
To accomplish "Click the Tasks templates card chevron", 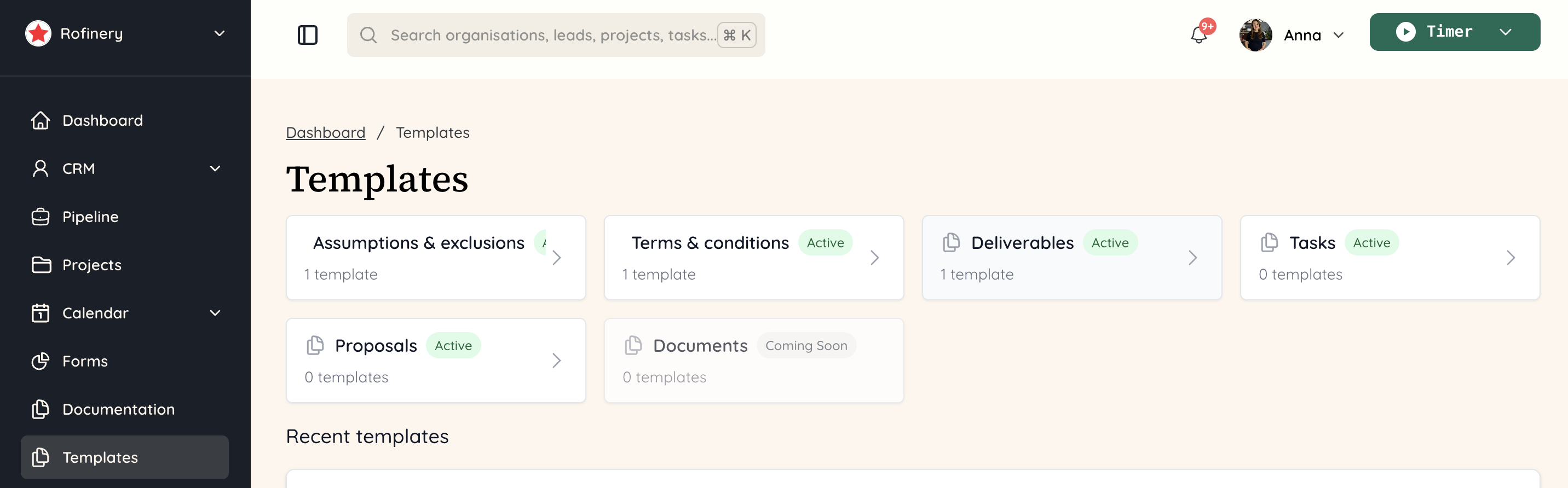I will tap(1511, 257).
